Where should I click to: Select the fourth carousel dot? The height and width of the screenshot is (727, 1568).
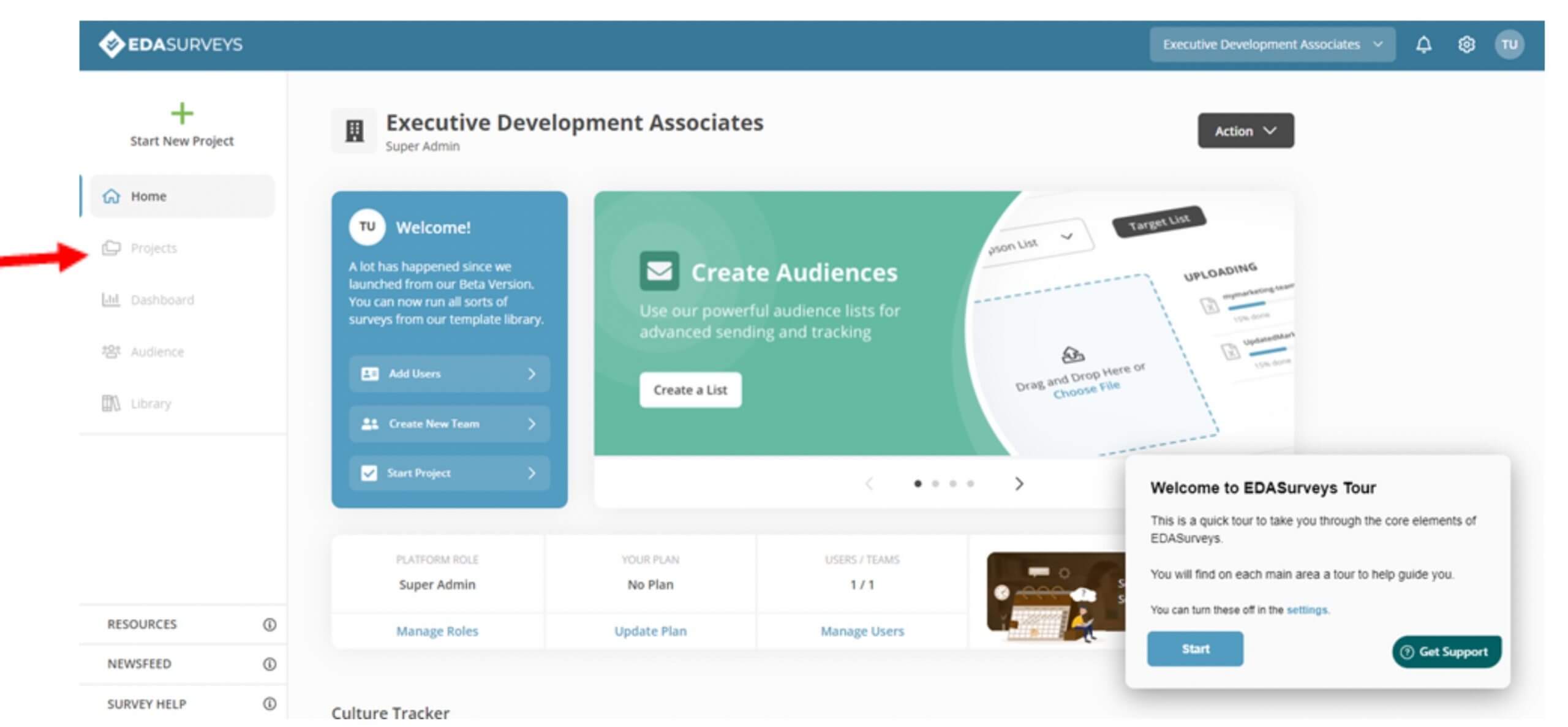click(970, 484)
